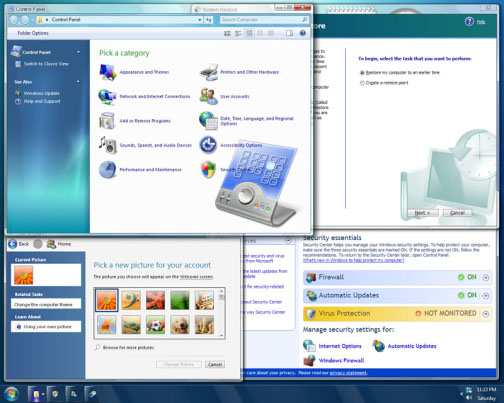Screen dimensions: 504x403
Task: Select the soccer ball account picture
Action: point(155,325)
